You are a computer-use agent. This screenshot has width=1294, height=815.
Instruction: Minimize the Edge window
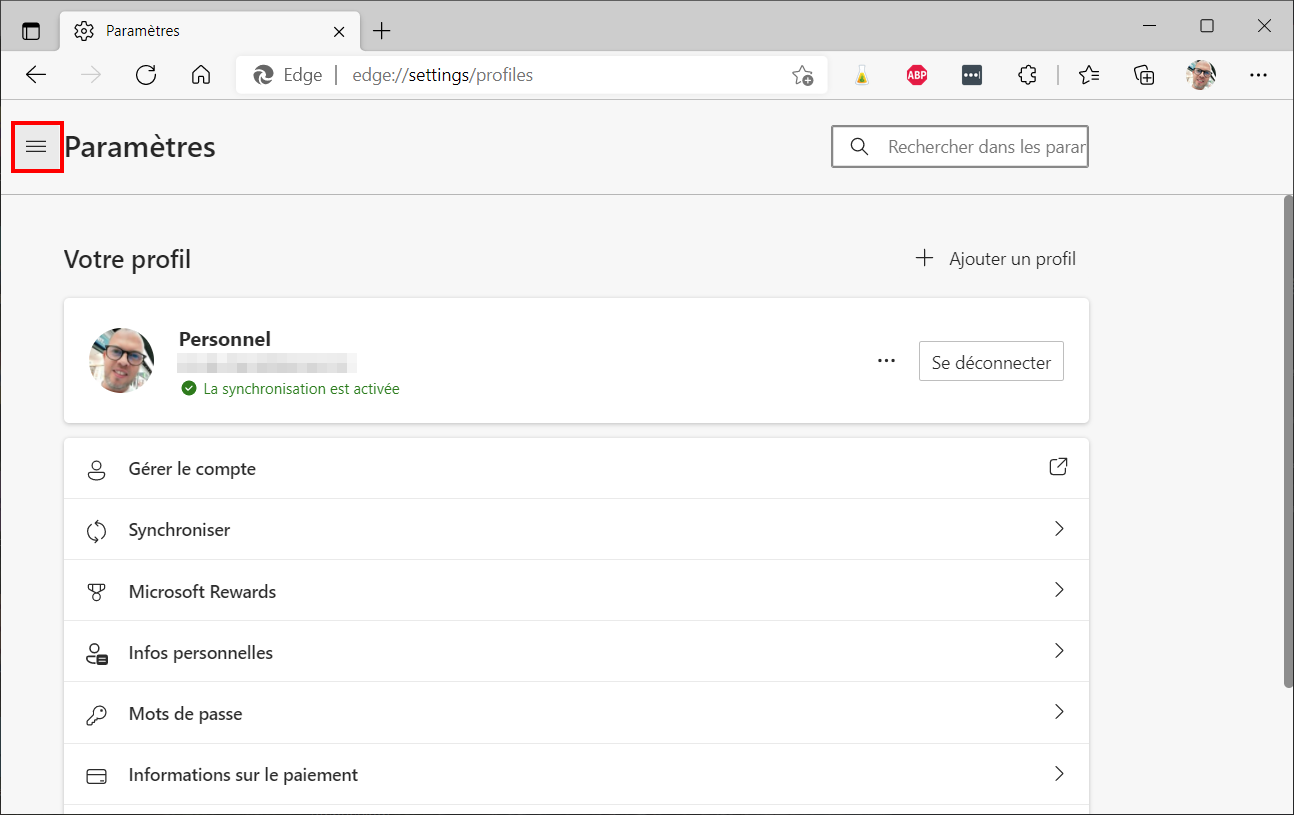(x=1151, y=25)
